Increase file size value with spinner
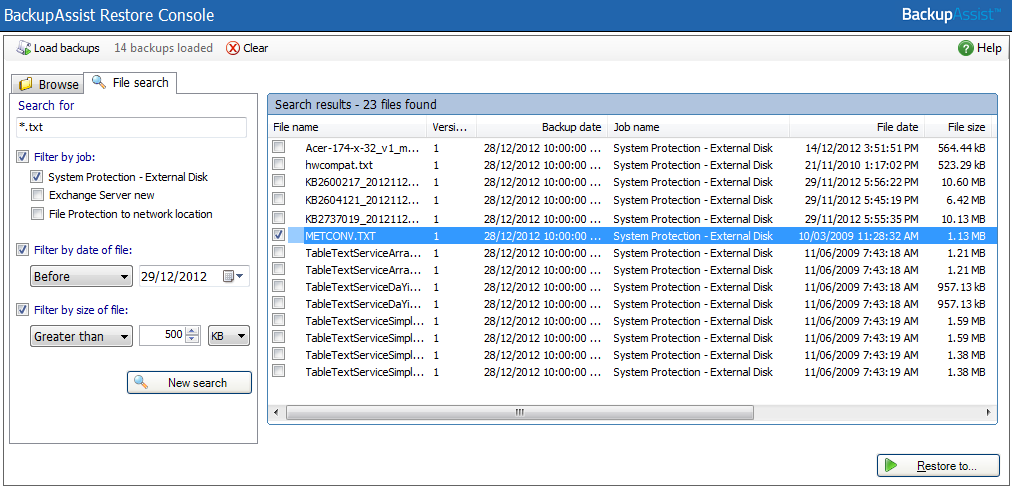 pyautogui.click(x=193, y=332)
